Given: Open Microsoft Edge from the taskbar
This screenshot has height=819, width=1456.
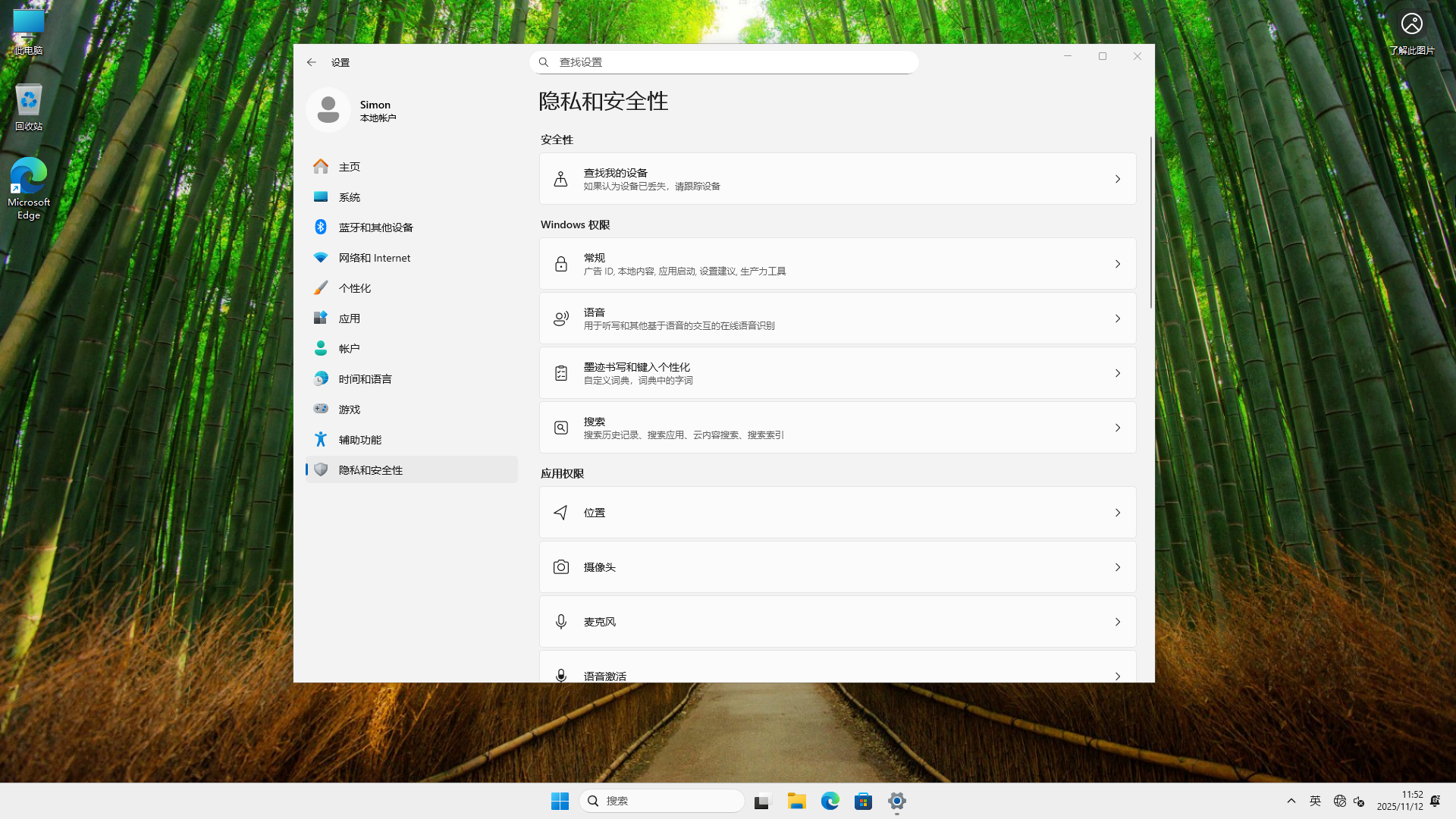Looking at the screenshot, I should [x=830, y=801].
